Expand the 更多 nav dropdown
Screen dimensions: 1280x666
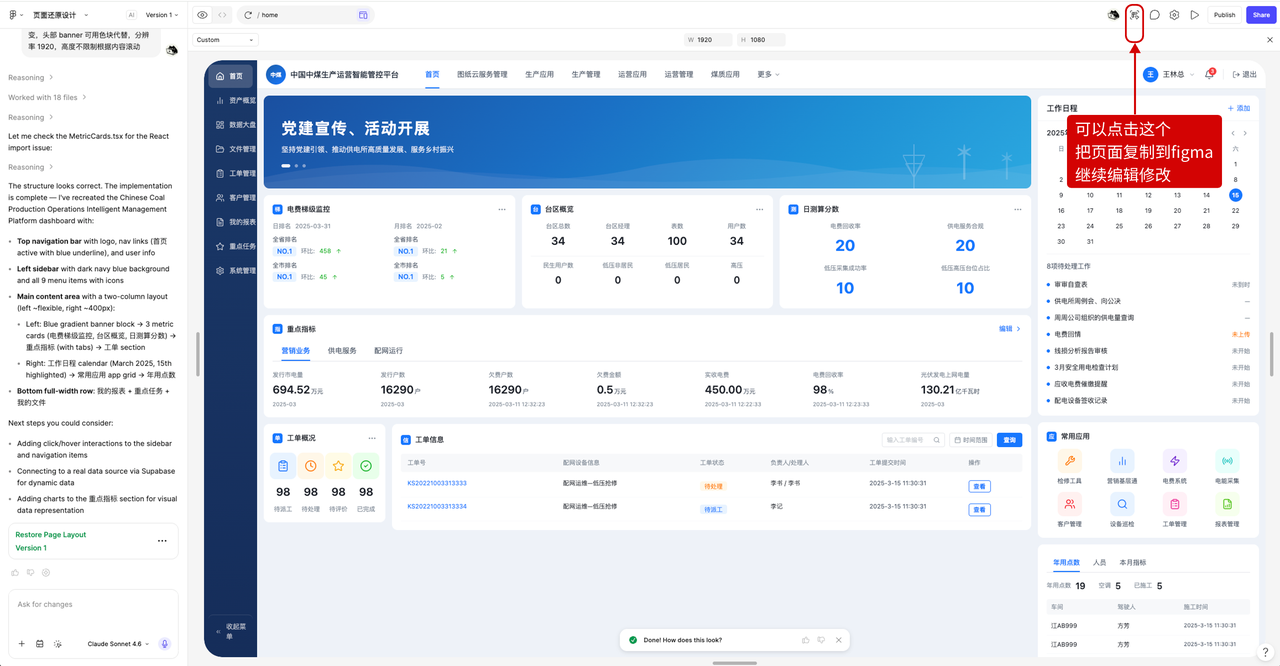click(768, 74)
